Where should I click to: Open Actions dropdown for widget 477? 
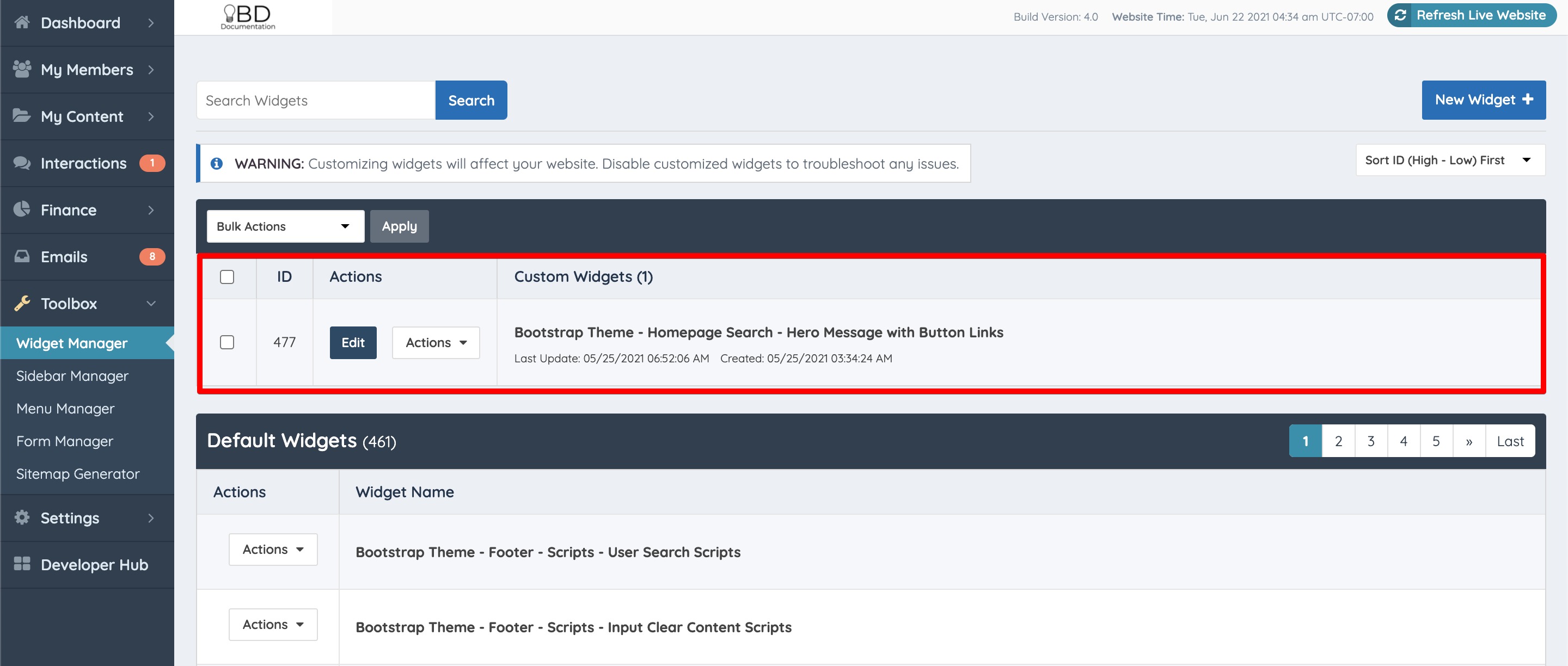[x=436, y=342]
